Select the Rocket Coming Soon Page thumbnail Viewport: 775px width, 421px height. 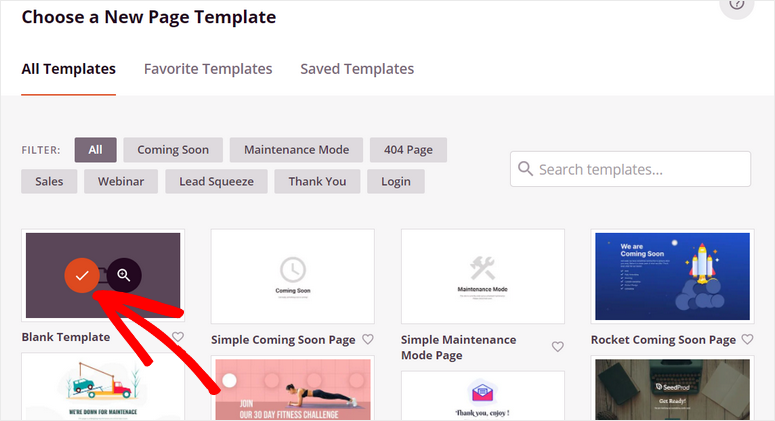[x=673, y=276]
